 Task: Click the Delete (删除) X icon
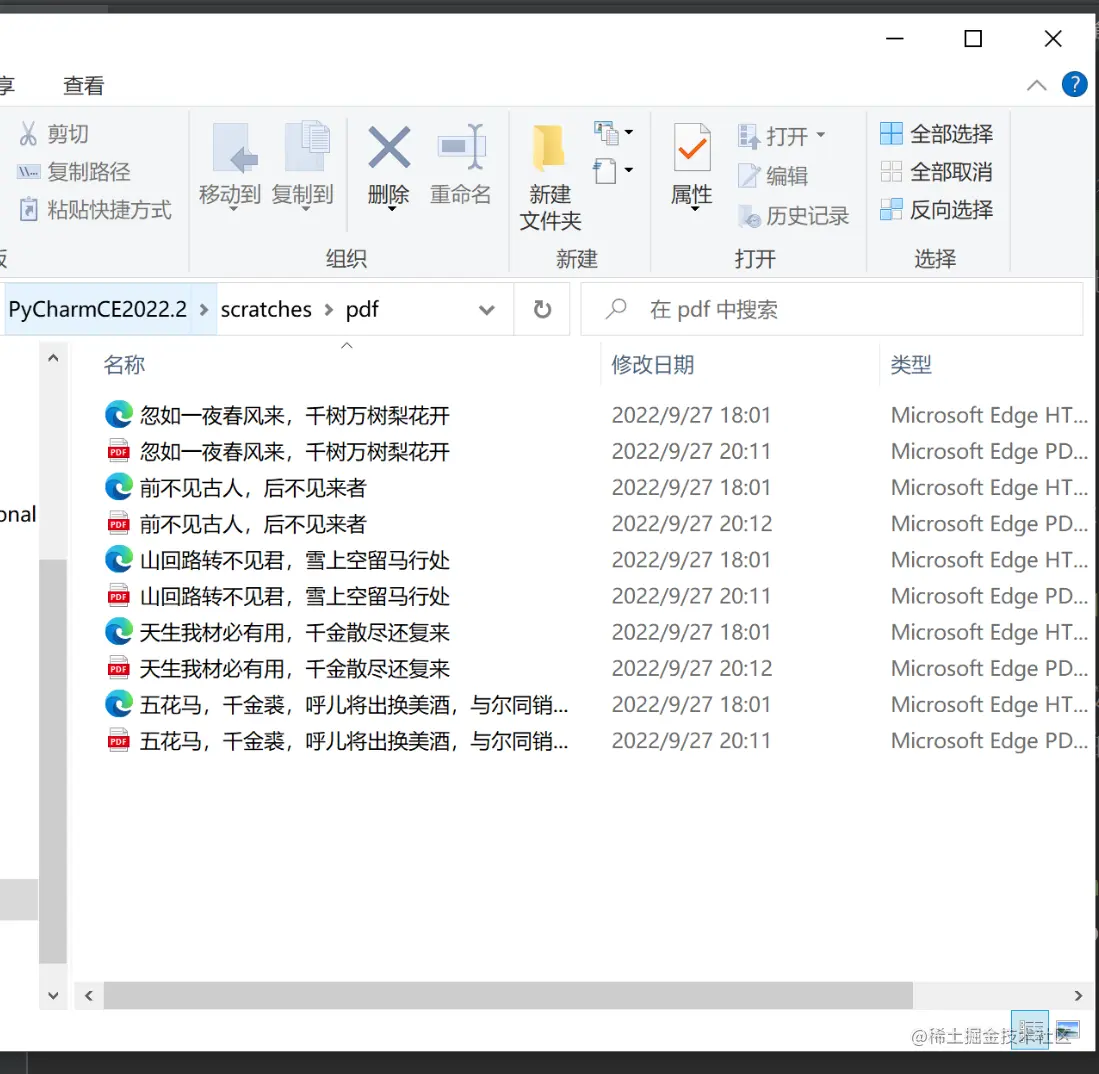pyautogui.click(x=389, y=147)
